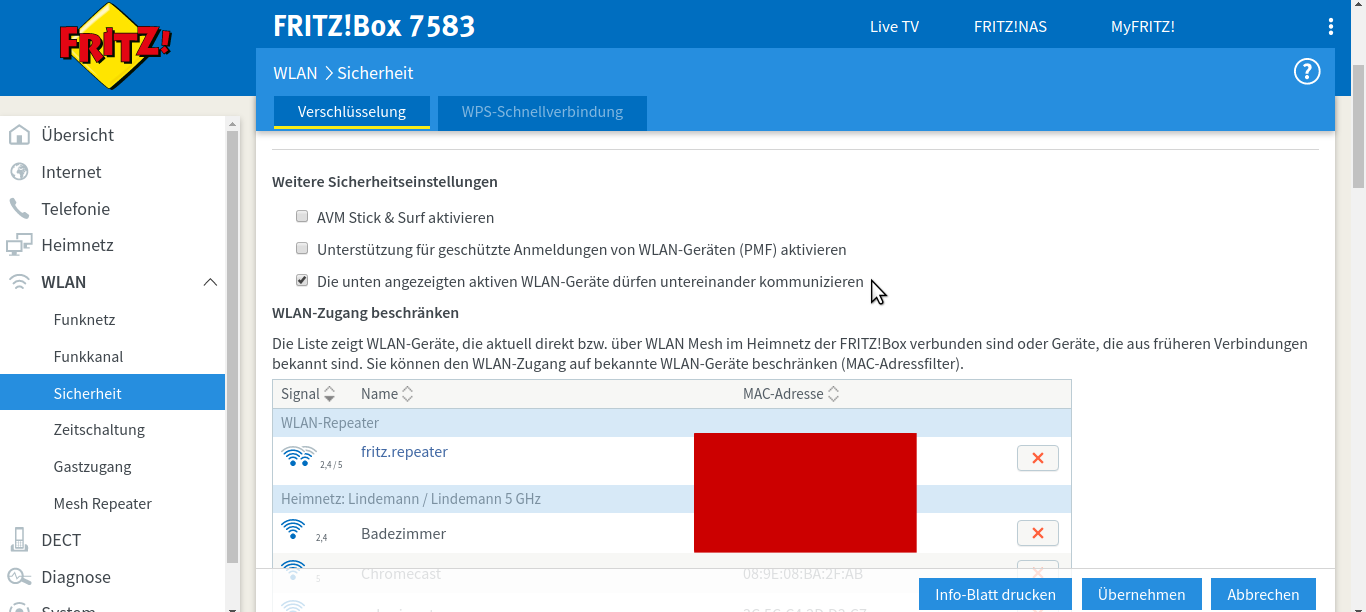This screenshot has height=612, width=1366.
Task: Open the three-dot menu in the header
Action: click(1330, 27)
